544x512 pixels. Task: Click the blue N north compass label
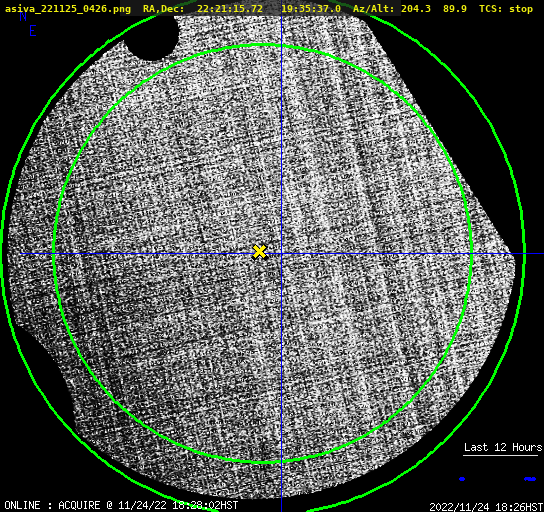tap(23, 16)
